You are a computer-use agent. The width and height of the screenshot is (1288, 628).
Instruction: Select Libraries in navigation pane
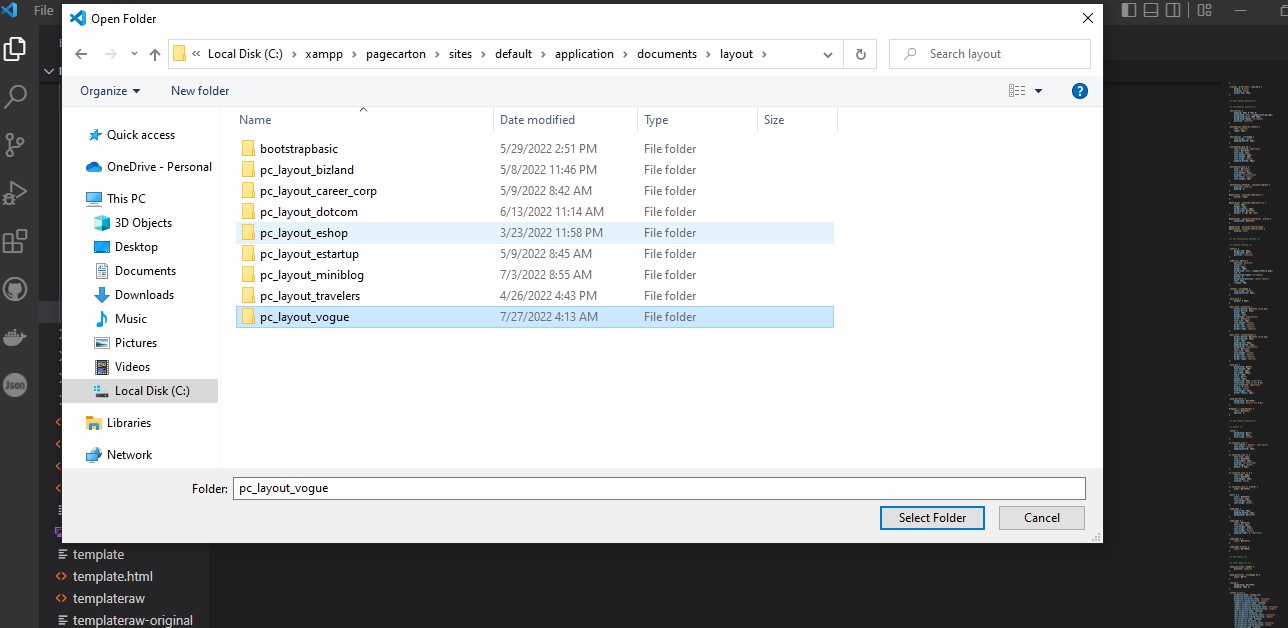[128, 423]
